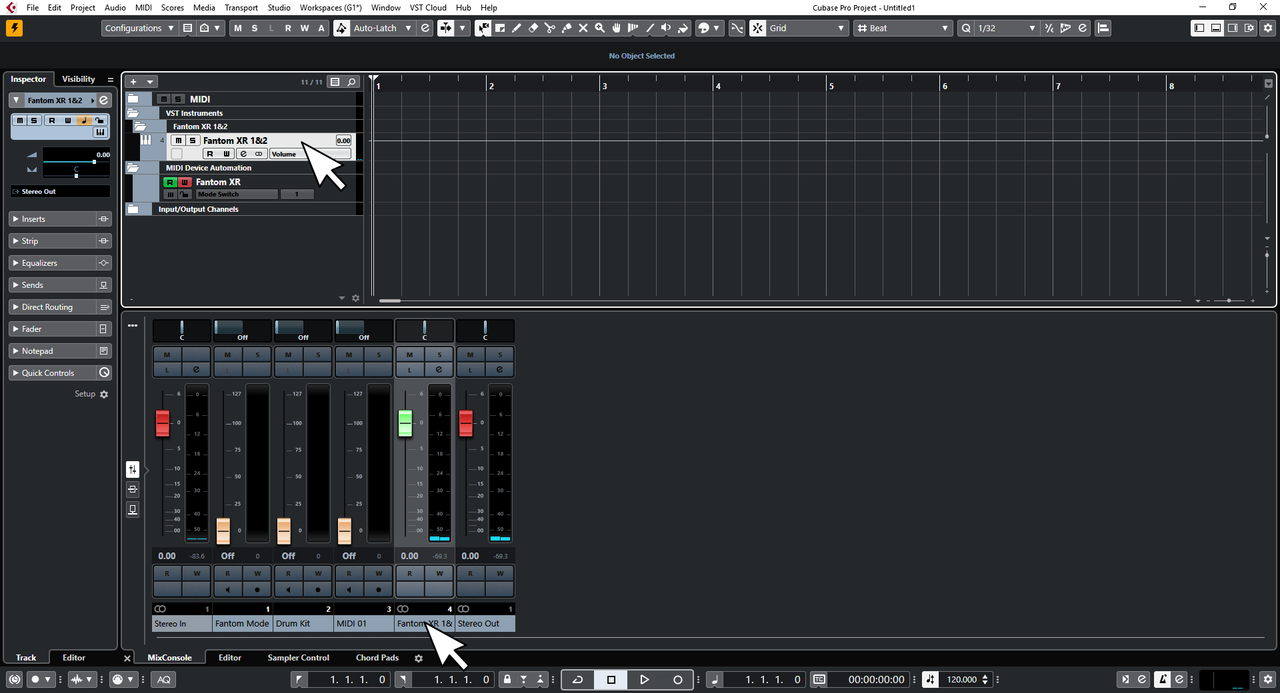Click the tempo value 120.000 field
This screenshot has height=693, width=1280.
click(x=962, y=680)
